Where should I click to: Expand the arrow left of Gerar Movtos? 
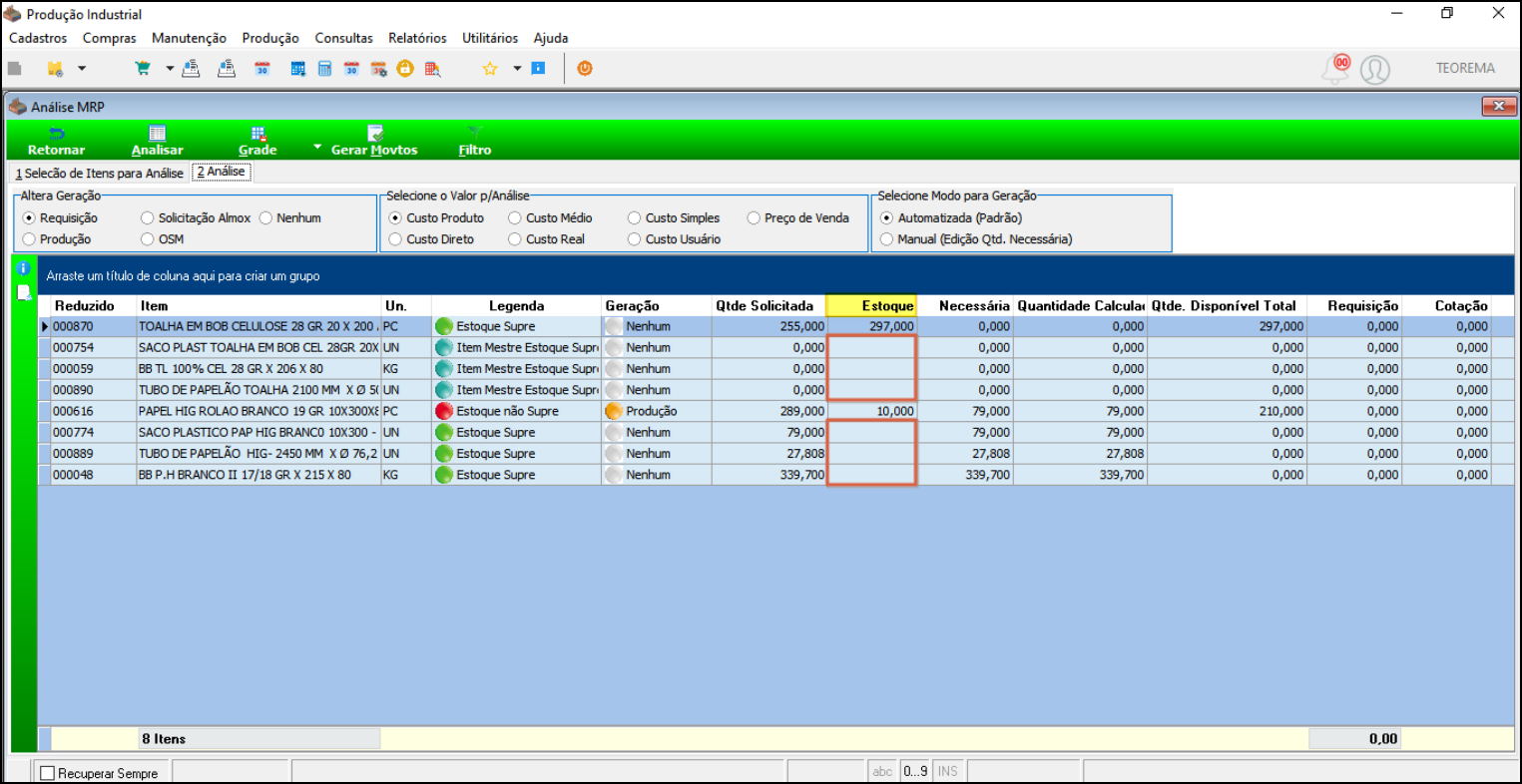coord(317,148)
